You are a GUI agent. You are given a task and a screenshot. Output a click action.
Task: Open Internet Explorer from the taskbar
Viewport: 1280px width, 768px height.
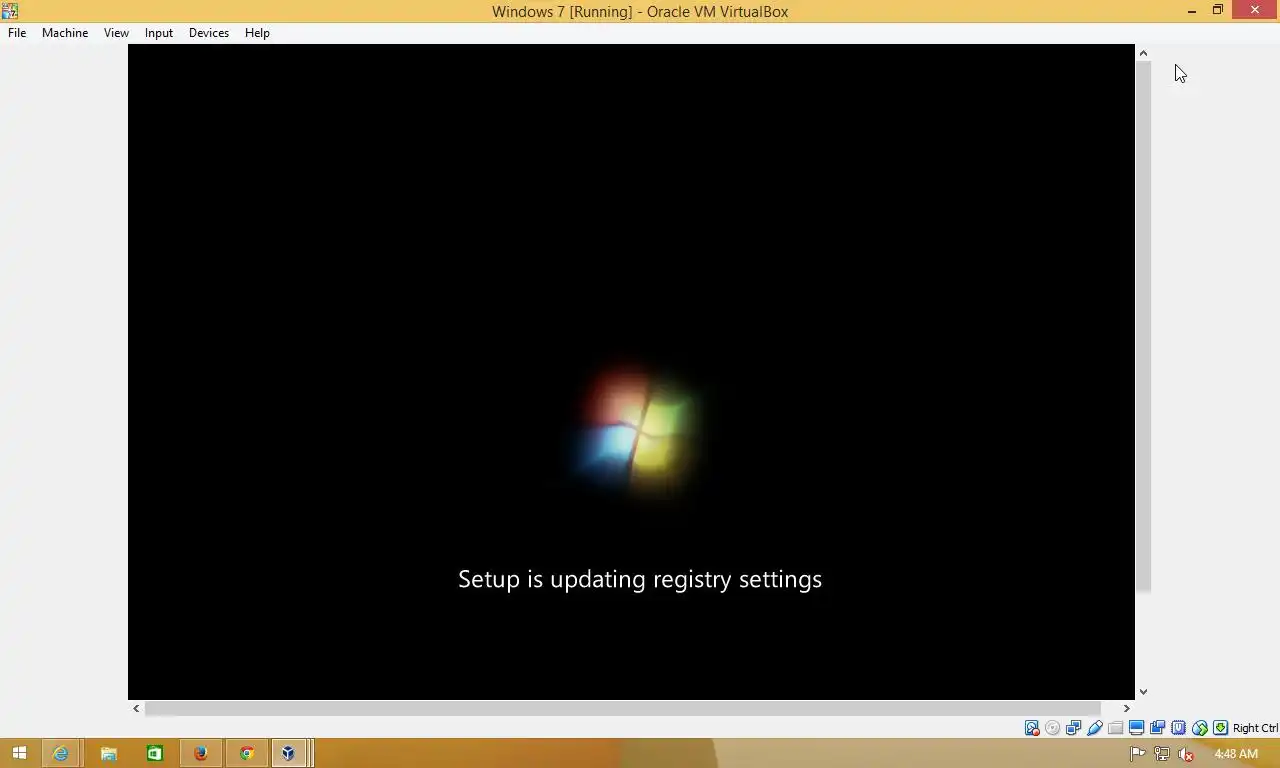point(61,753)
